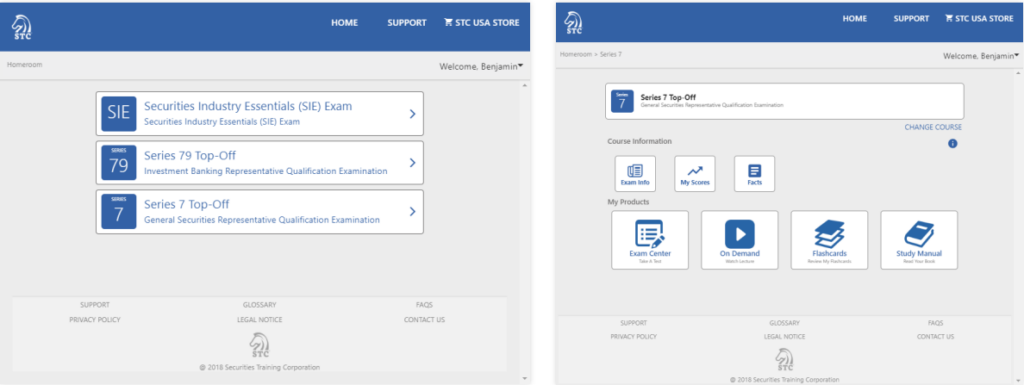Image resolution: width=1024 pixels, height=385 pixels.
Task: View Exam Info in Course Information
Action: (x=635, y=174)
